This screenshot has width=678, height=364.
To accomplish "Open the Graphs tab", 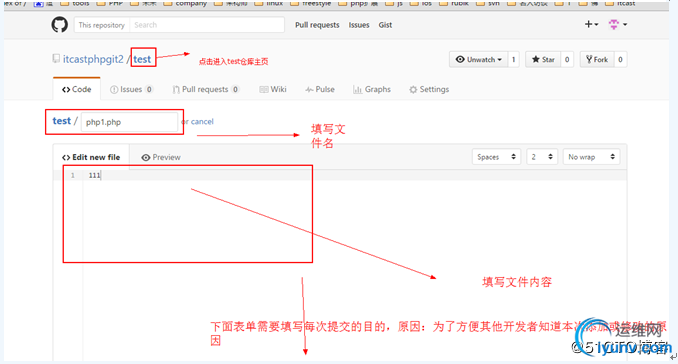I will coord(372,89).
